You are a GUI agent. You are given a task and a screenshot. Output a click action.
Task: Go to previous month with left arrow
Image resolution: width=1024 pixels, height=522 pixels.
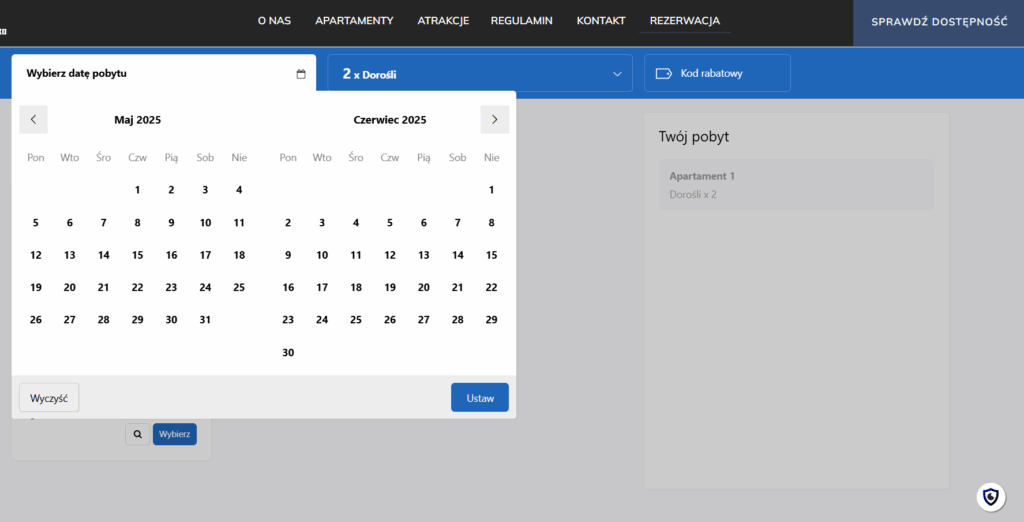click(x=33, y=119)
